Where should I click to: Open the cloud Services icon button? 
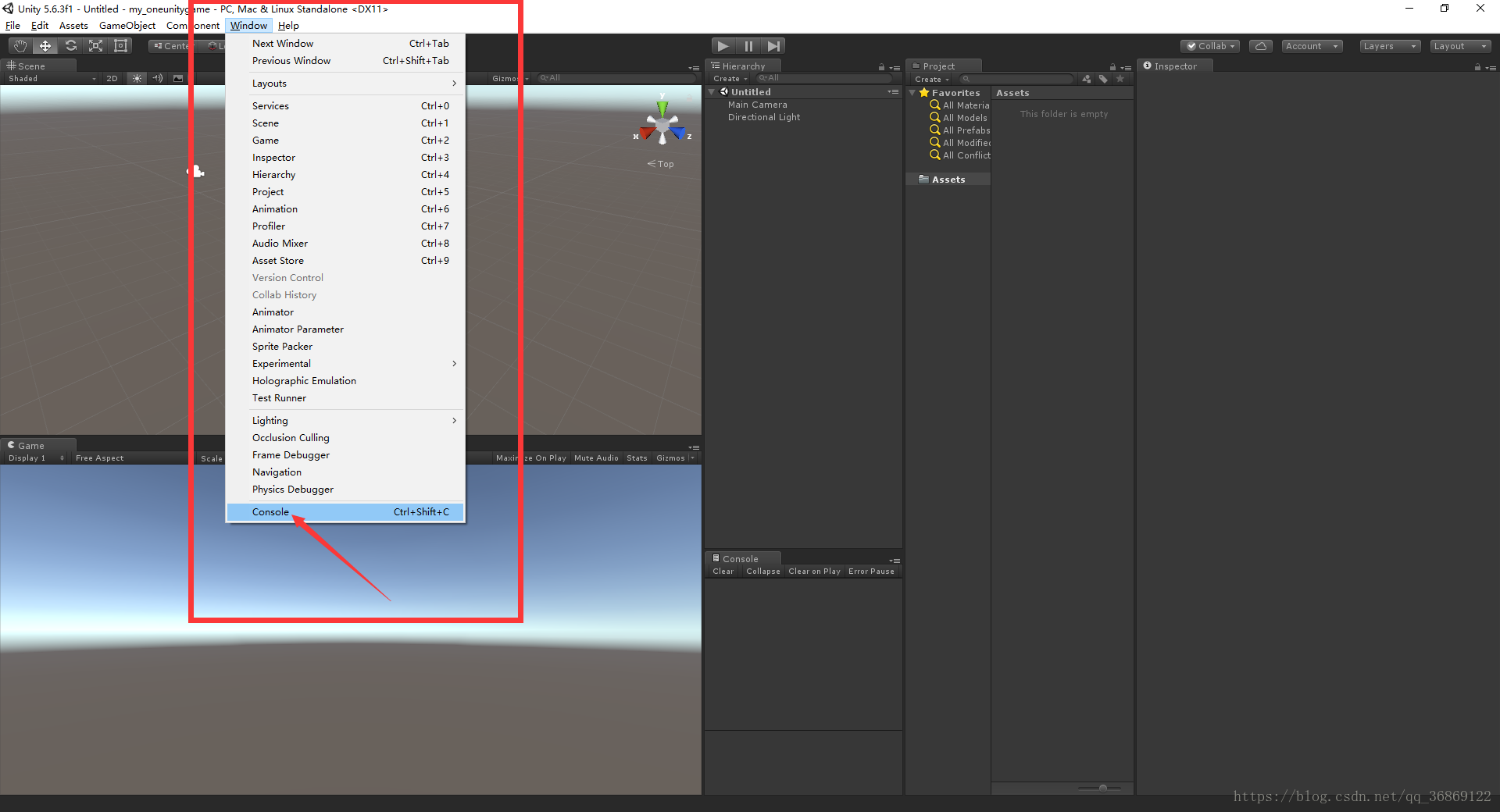[1261, 46]
